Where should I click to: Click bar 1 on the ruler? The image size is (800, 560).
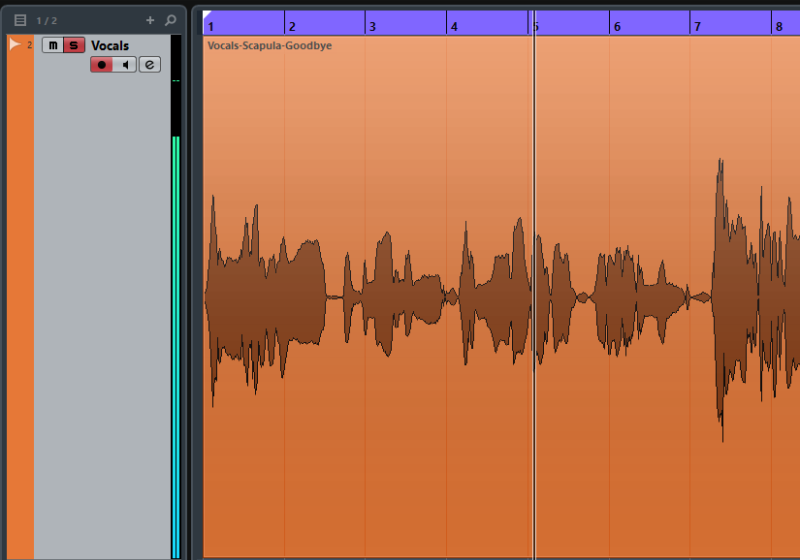pyautogui.click(x=210, y=26)
